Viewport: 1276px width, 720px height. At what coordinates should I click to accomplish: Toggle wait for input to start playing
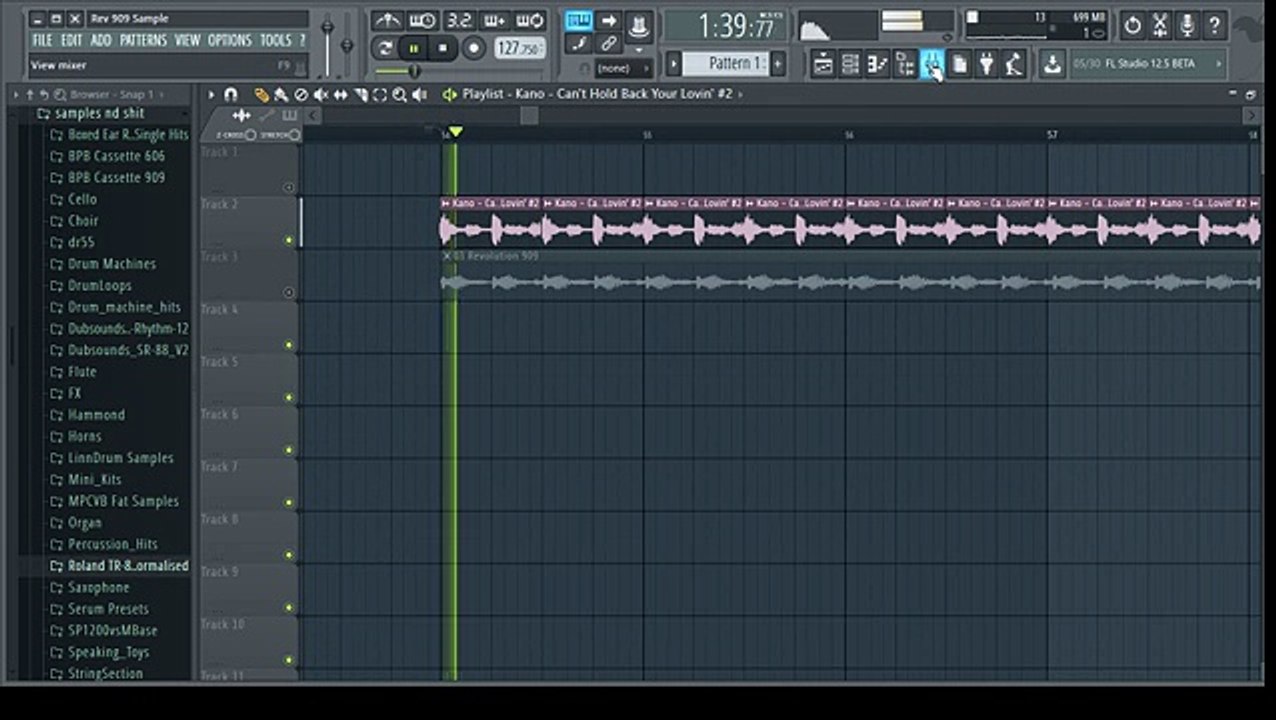point(422,21)
